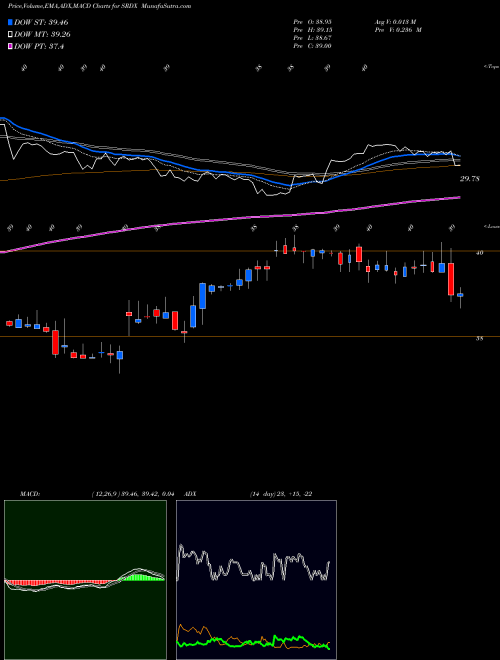The height and width of the screenshot is (660, 500).
Task: Click the 'MACD:' panel title
Action: [29, 494]
